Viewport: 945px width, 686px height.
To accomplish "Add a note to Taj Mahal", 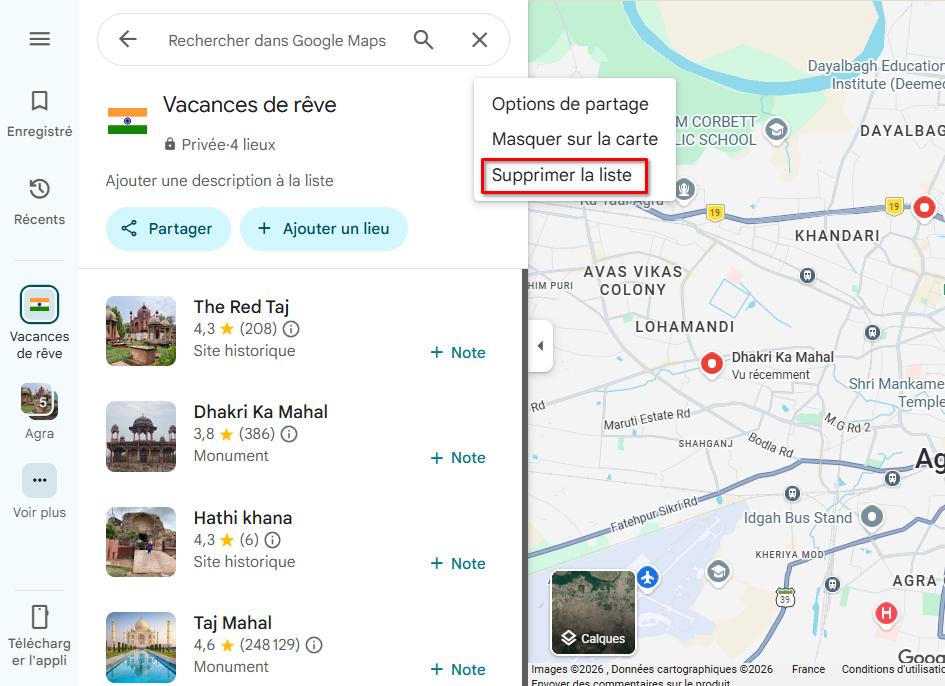I will (458, 668).
